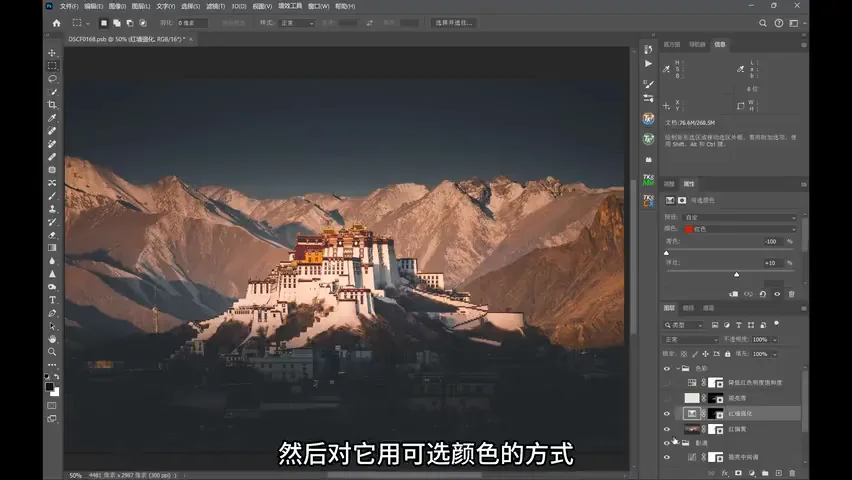Click the clip to layer icon in Properties
Viewport: 852px width, 480px height.
point(734,294)
